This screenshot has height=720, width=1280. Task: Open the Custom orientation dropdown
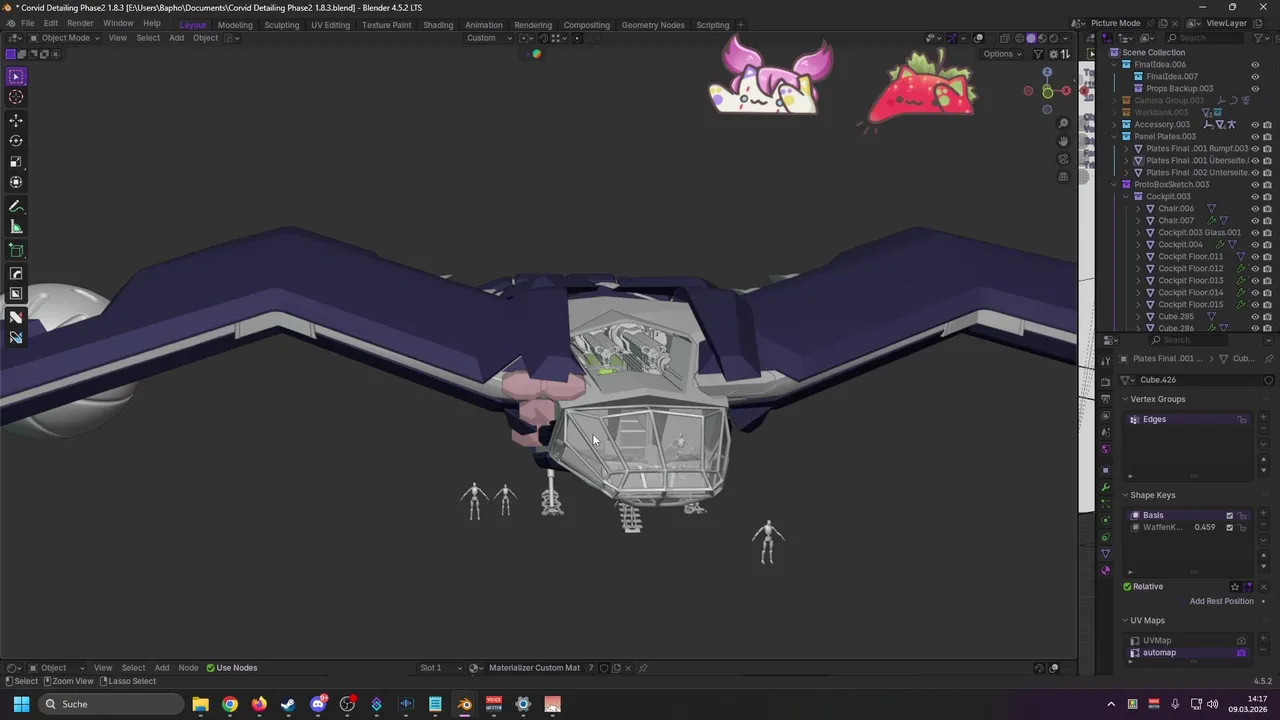pos(489,38)
